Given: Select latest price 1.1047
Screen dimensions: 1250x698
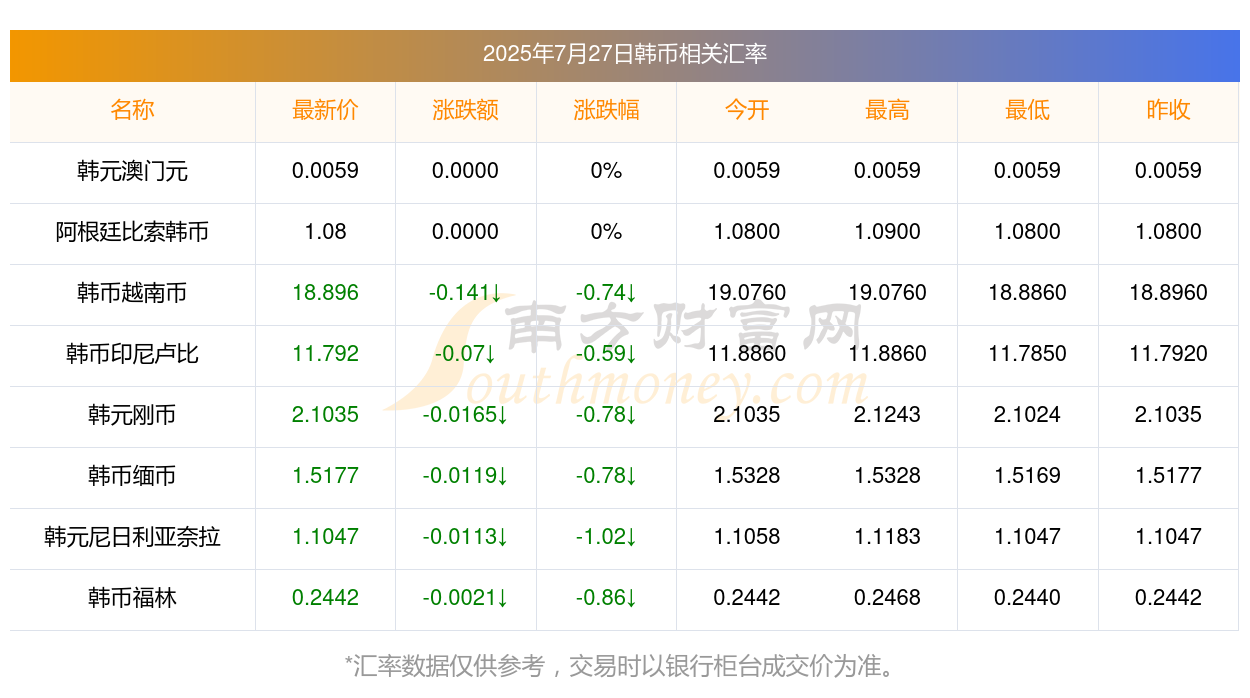Looking at the screenshot, I should coord(325,537).
